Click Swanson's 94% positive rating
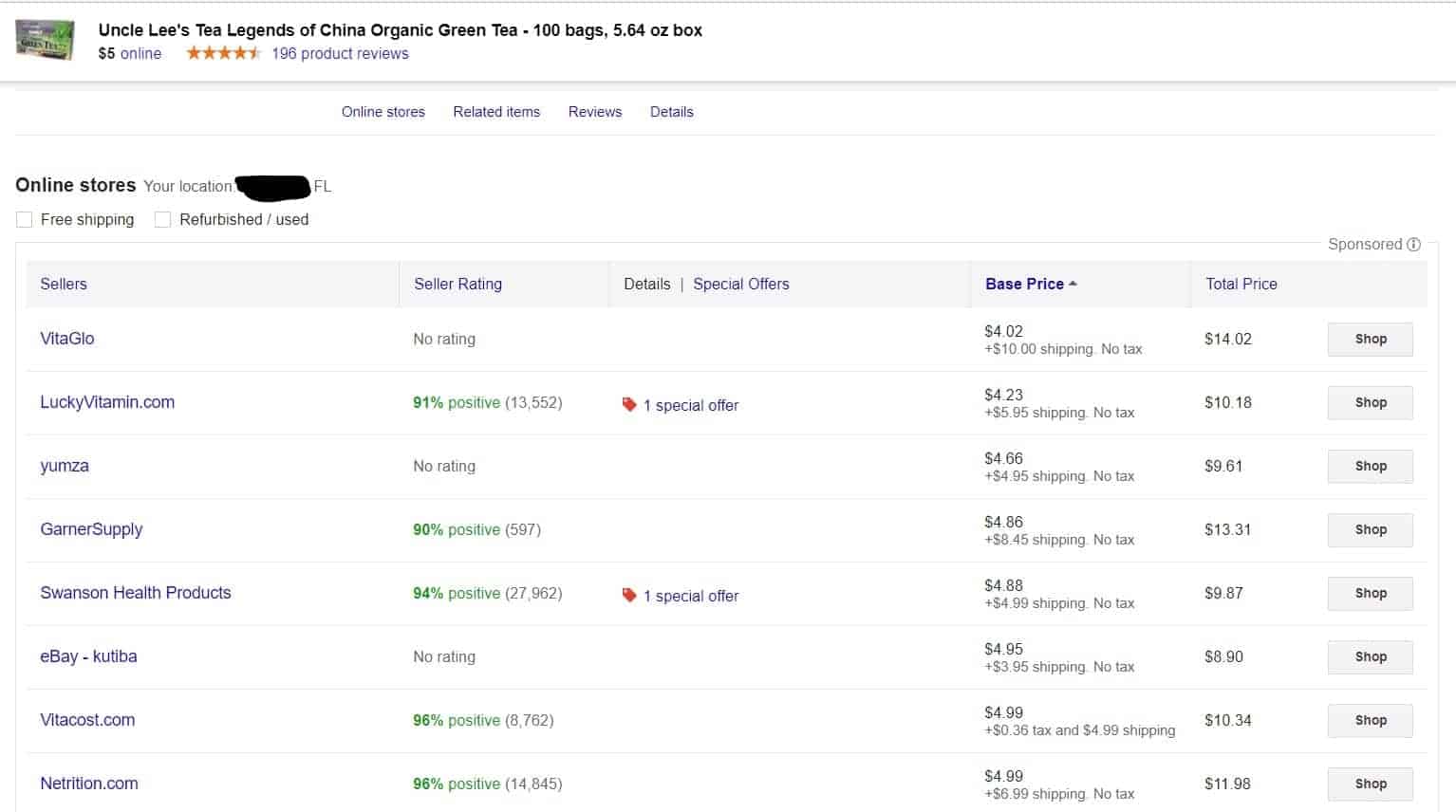Image resolution: width=1456 pixels, height=812 pixels. click(x=457, y=594)
